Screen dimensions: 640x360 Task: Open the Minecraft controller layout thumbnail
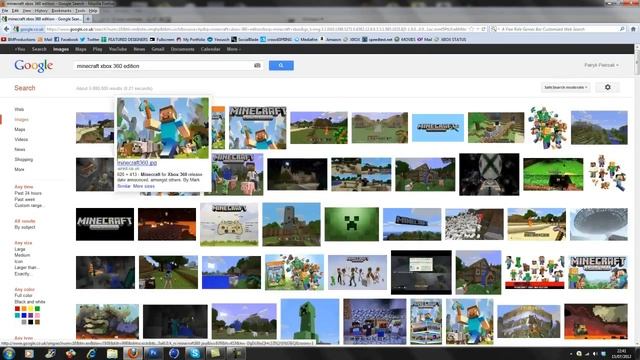click(x=229, y=224)
